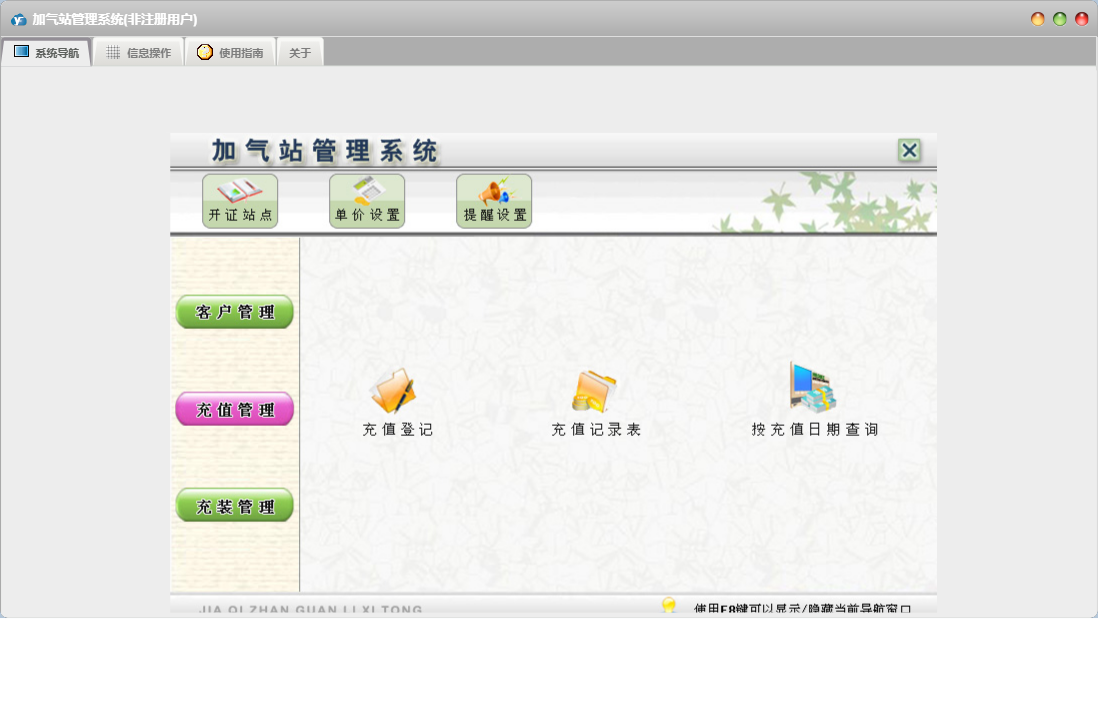This screenshot has width=1098, height=719.
Task: Click the app logo in title bar
Action: click(x=19, y=20)
